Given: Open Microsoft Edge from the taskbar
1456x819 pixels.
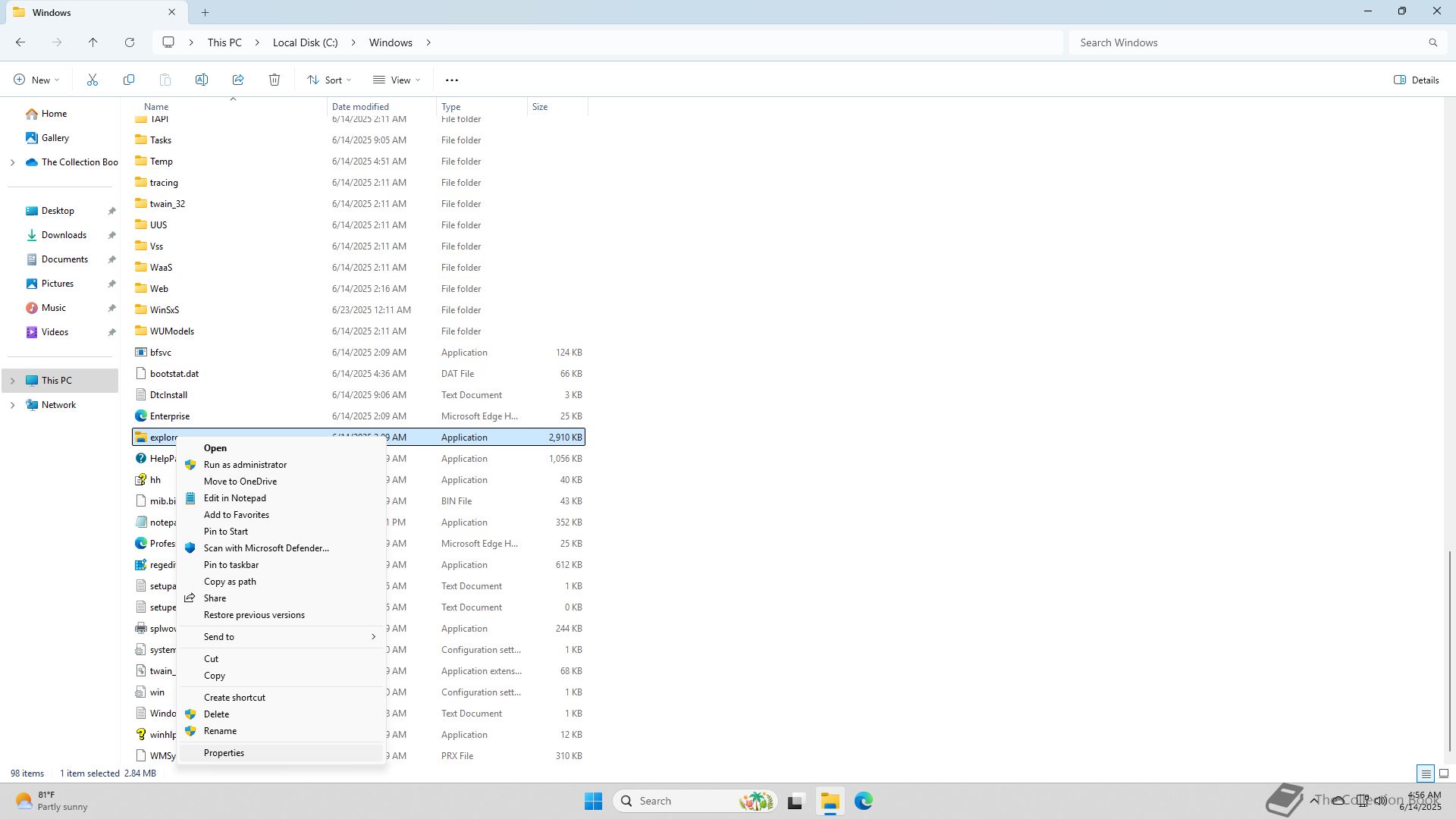Looking at the screenshot, I should 864,801.
